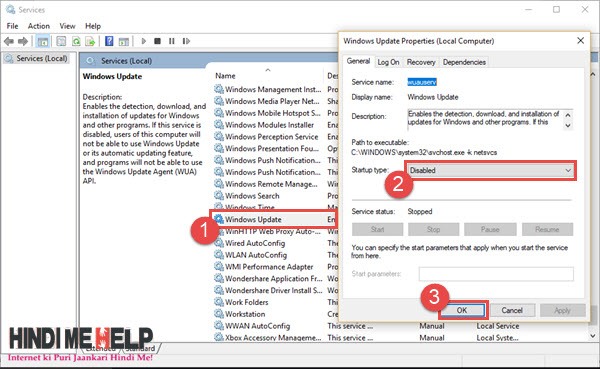Click the Stop service button
The height and width of the screenshot is (369, 600).
point(434,229)
